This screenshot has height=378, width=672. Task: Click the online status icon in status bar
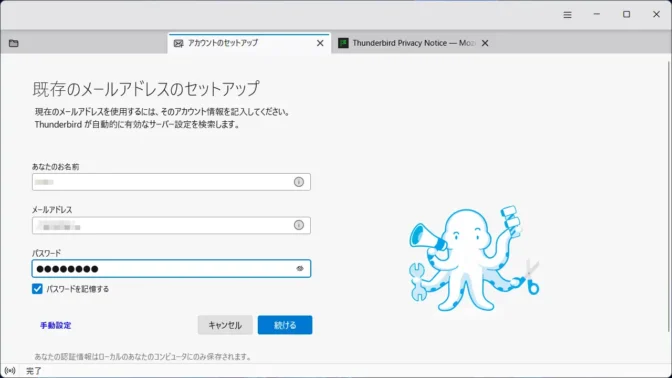click(x=10, y=371)
